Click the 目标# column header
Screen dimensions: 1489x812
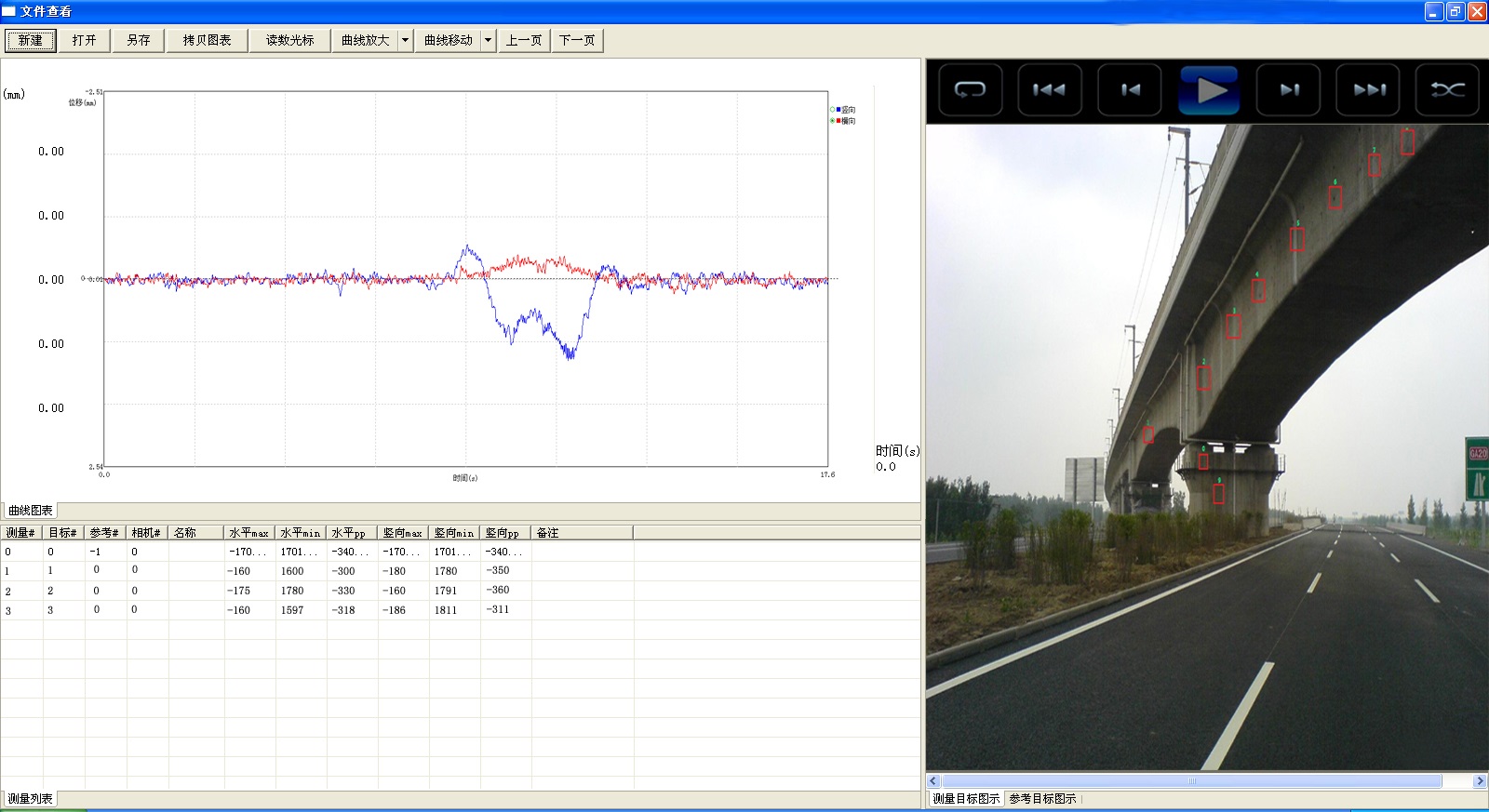coord(63,533)
